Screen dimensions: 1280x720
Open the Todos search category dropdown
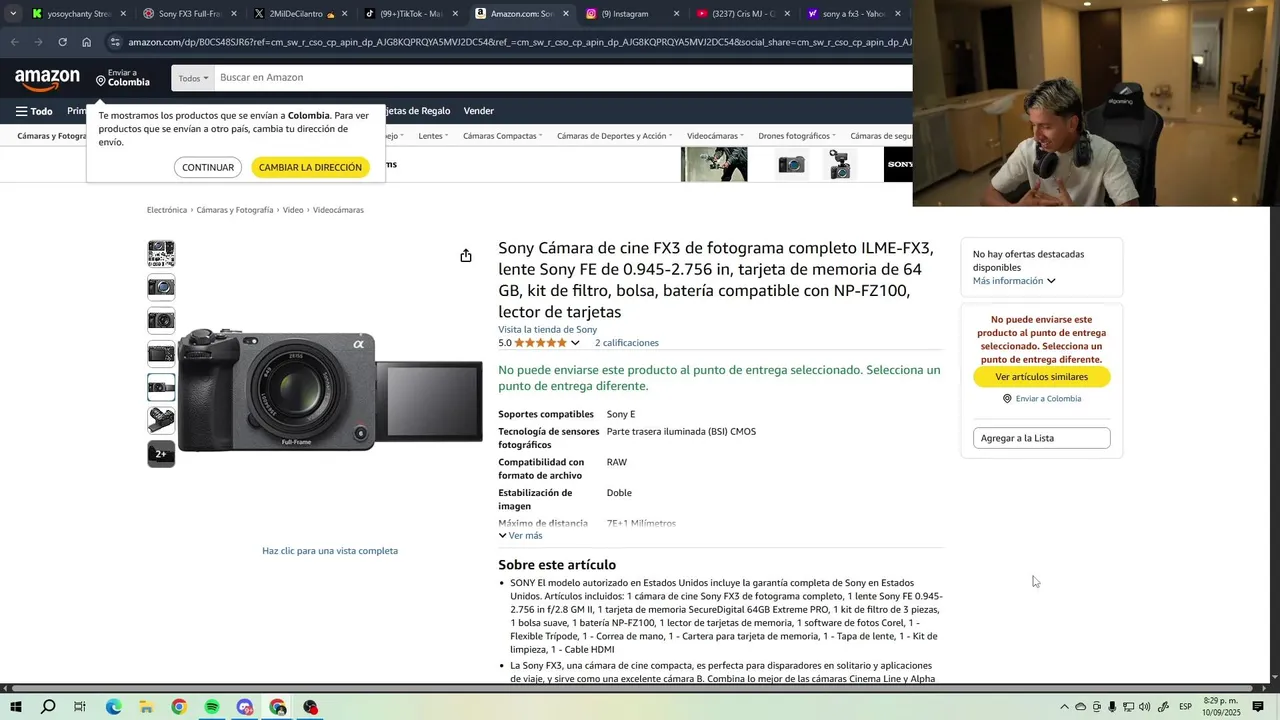point(194,78)
